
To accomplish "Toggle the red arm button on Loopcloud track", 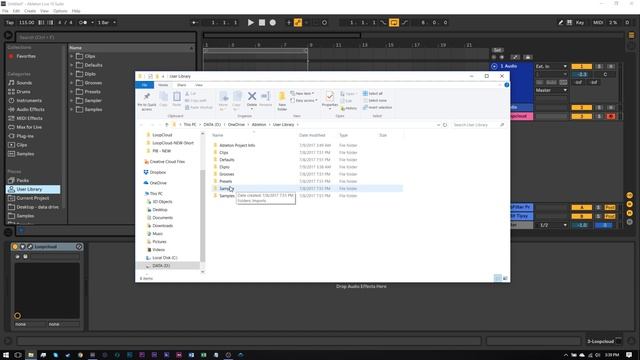I will pos(611,116).
